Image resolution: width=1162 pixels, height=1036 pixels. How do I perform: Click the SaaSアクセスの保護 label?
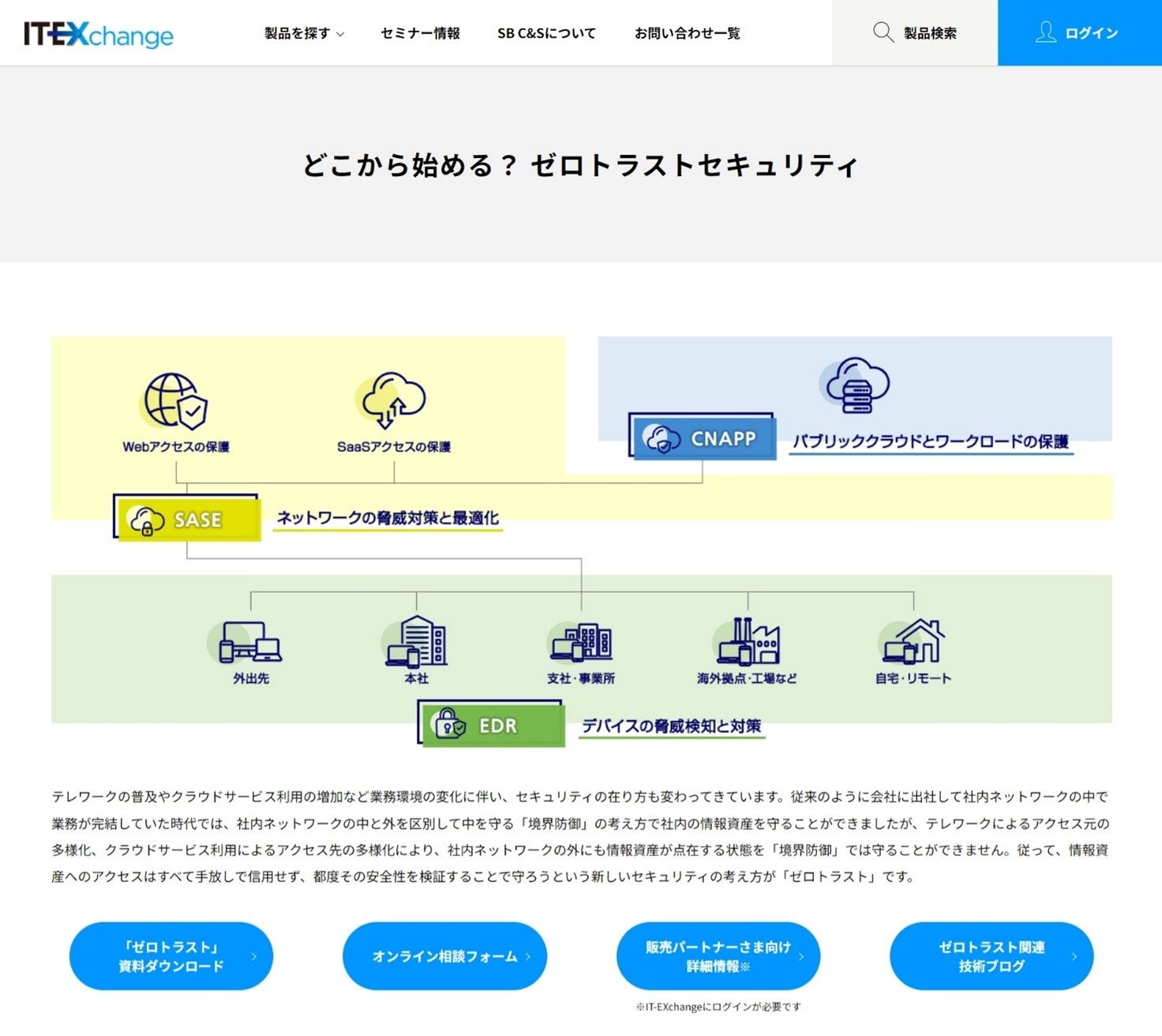pos(394,447)
